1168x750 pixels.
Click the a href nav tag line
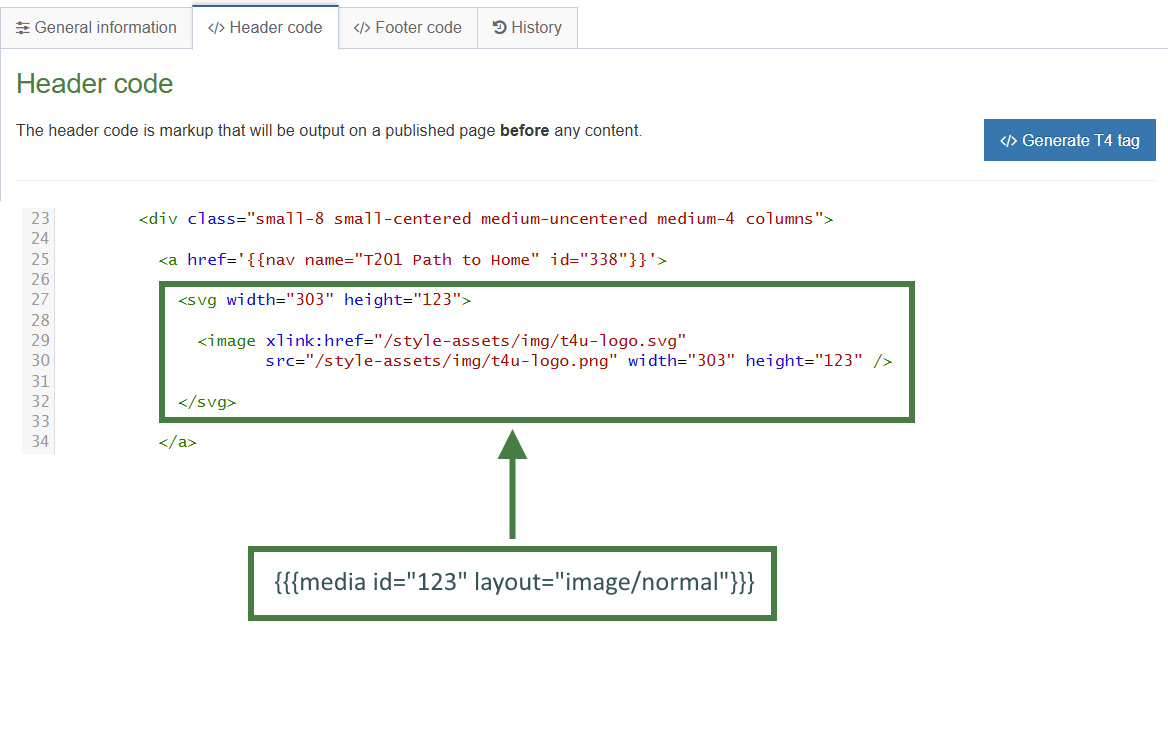pos(412,260)
